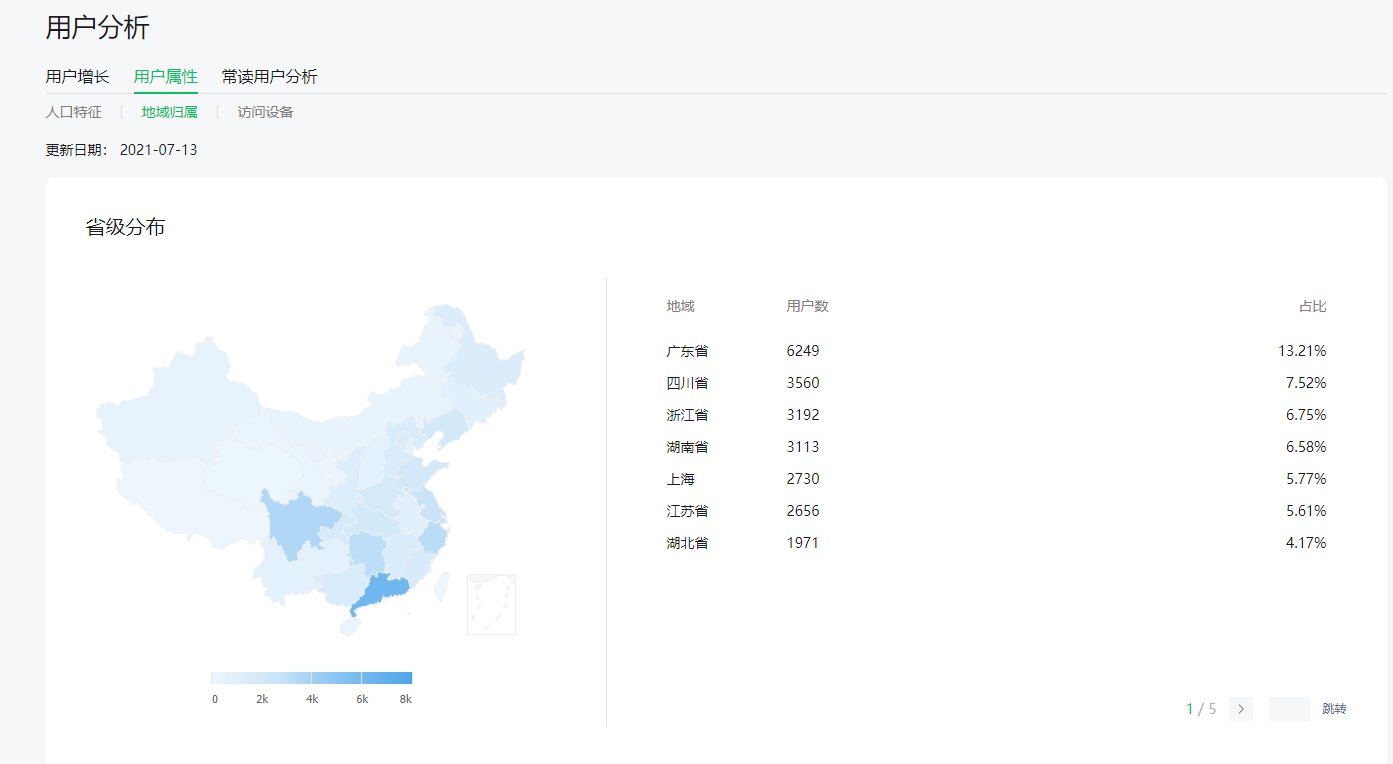Click the 占比 column header

pos(1312,306)
